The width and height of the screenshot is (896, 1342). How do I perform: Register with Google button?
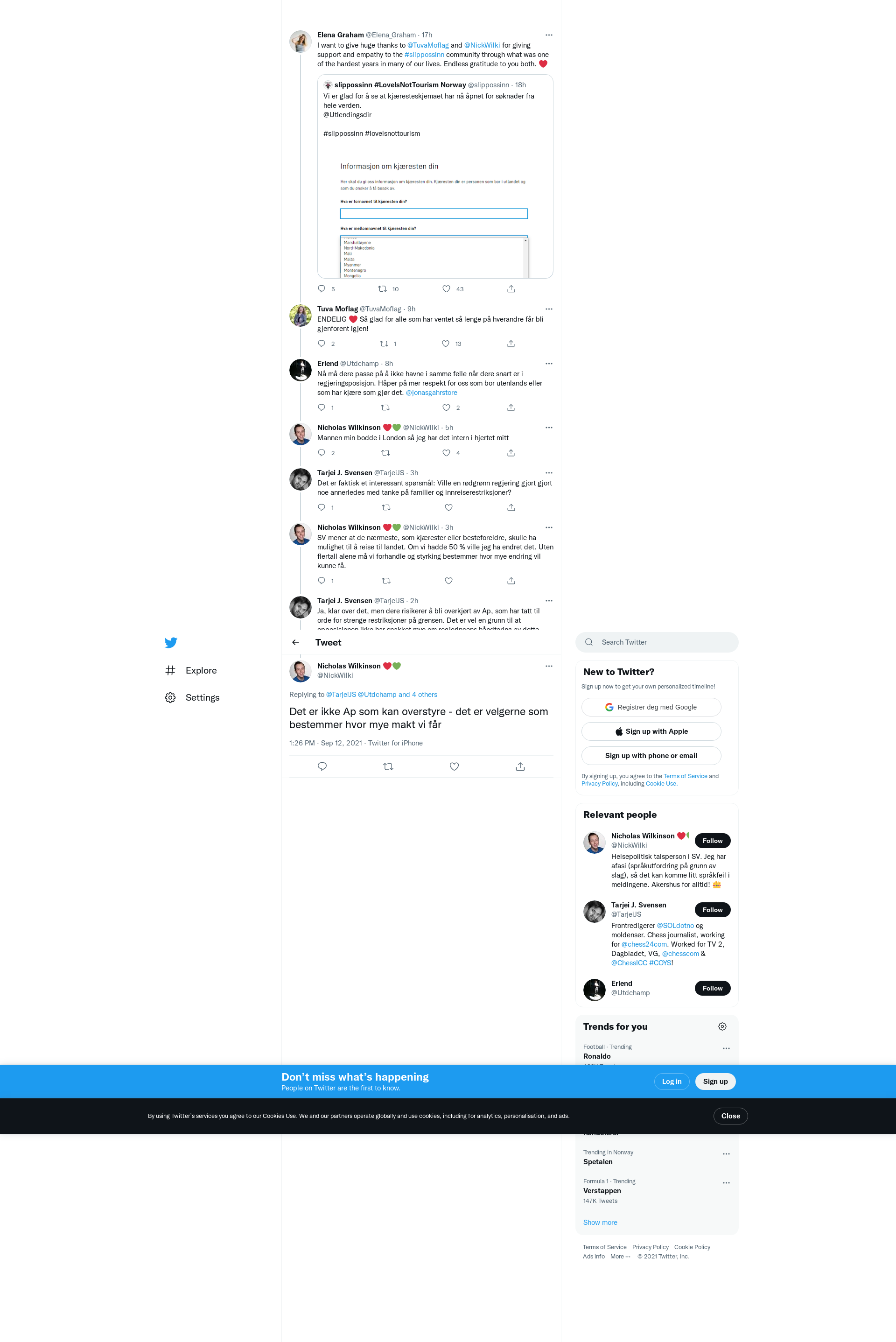click(x=651, y=707)
